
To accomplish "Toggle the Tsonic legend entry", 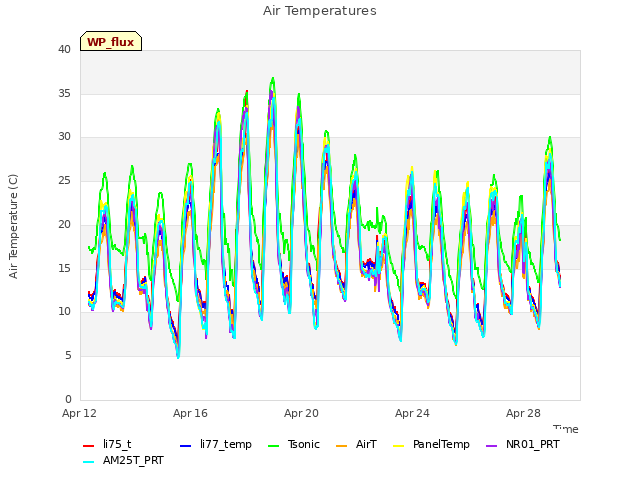I will point(293,444).
